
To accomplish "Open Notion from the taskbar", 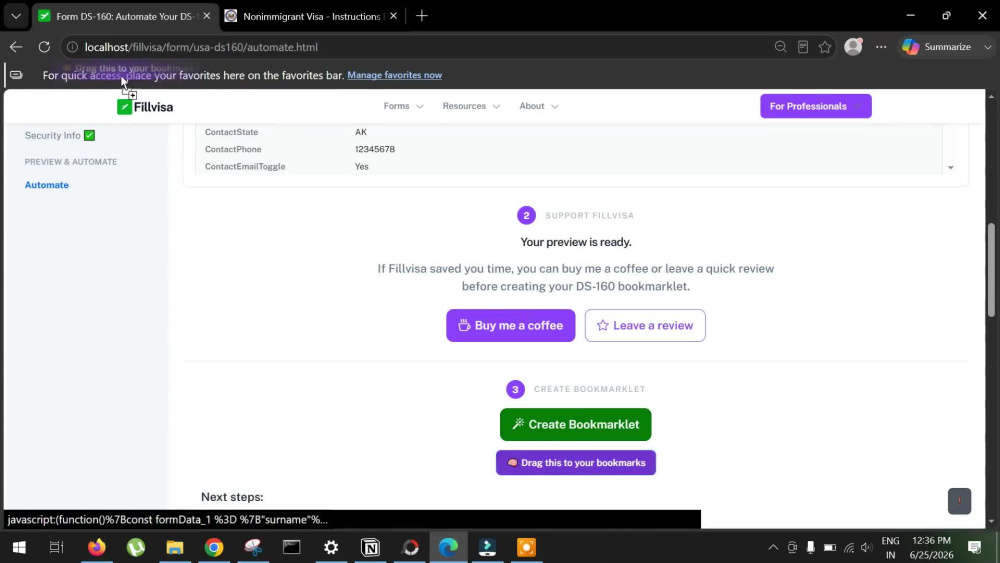I will click(370, 547).
